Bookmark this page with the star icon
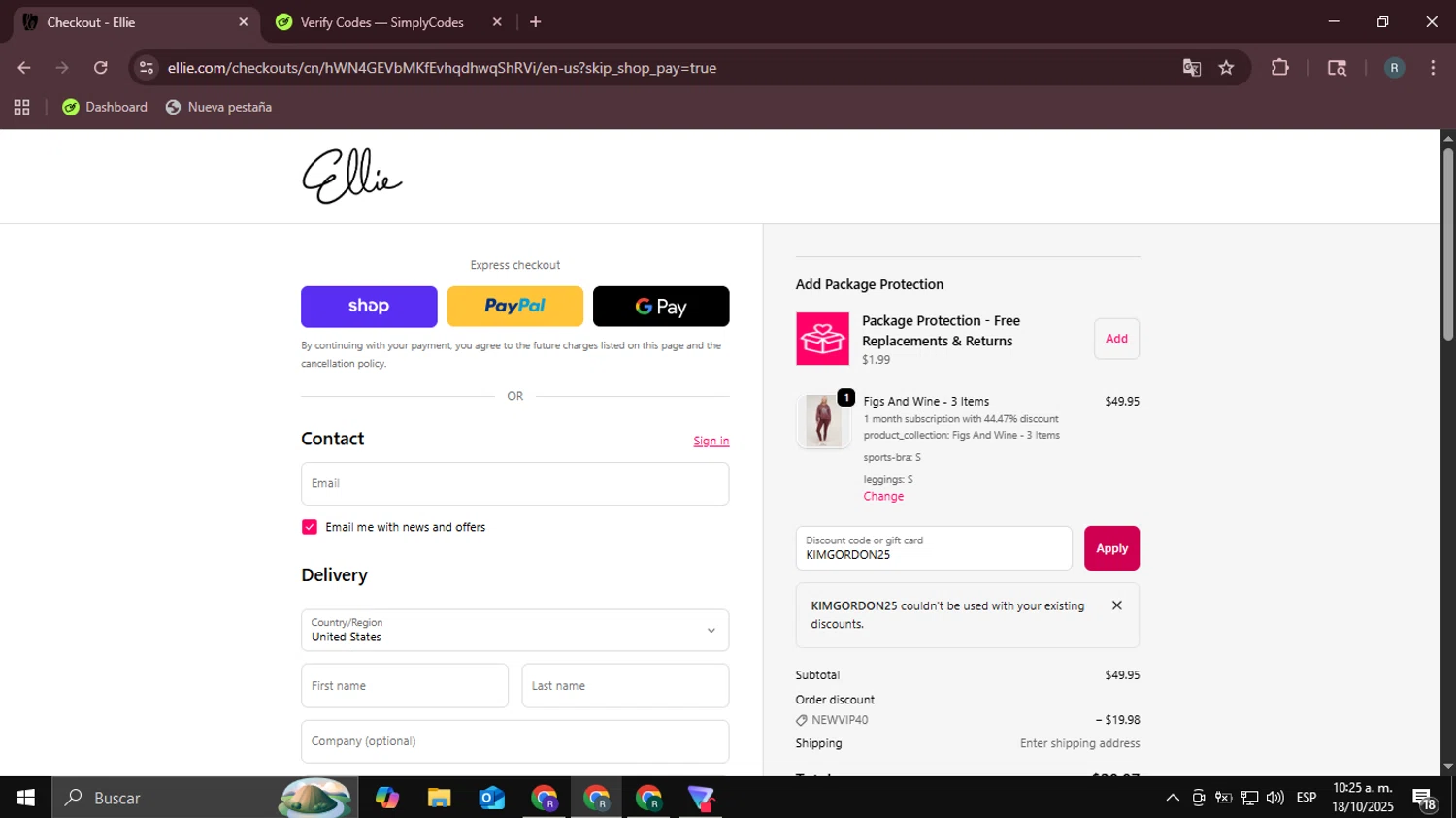 [x=1226, y=68]
